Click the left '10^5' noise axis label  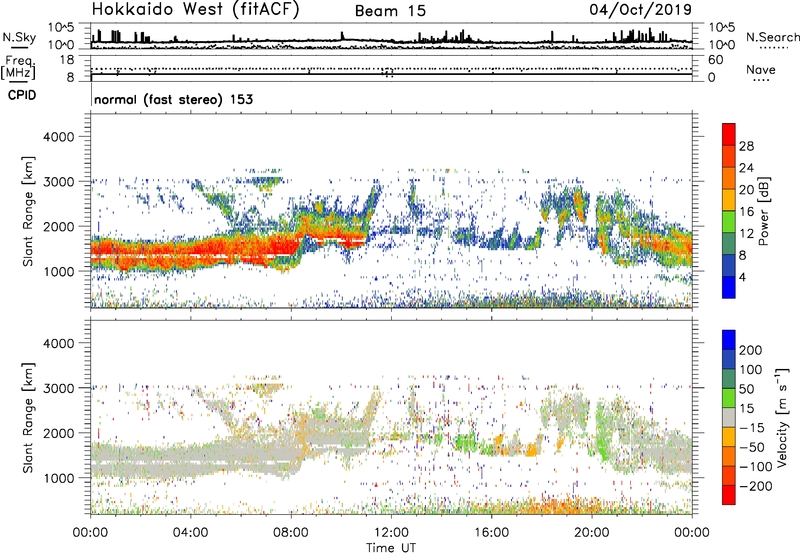(x=61, y=28)
